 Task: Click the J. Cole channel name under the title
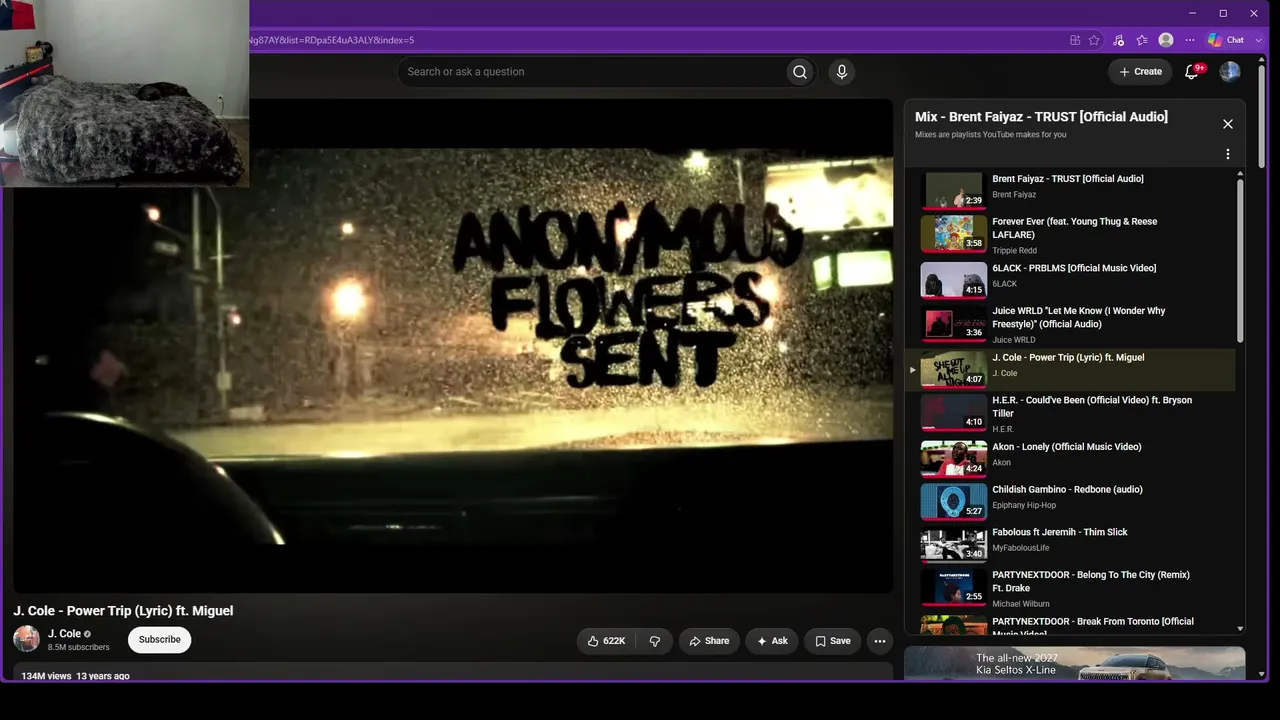coord(64,634)
